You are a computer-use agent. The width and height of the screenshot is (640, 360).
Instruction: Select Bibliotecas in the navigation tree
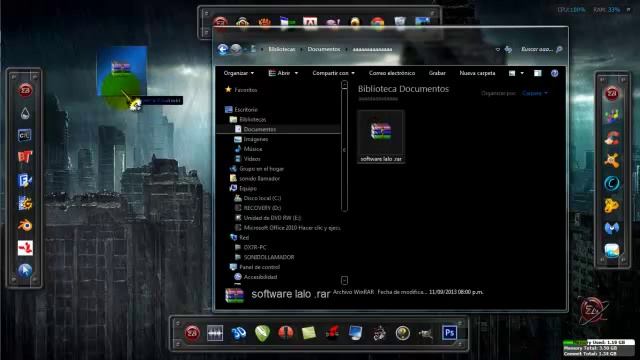pos(253,120)
